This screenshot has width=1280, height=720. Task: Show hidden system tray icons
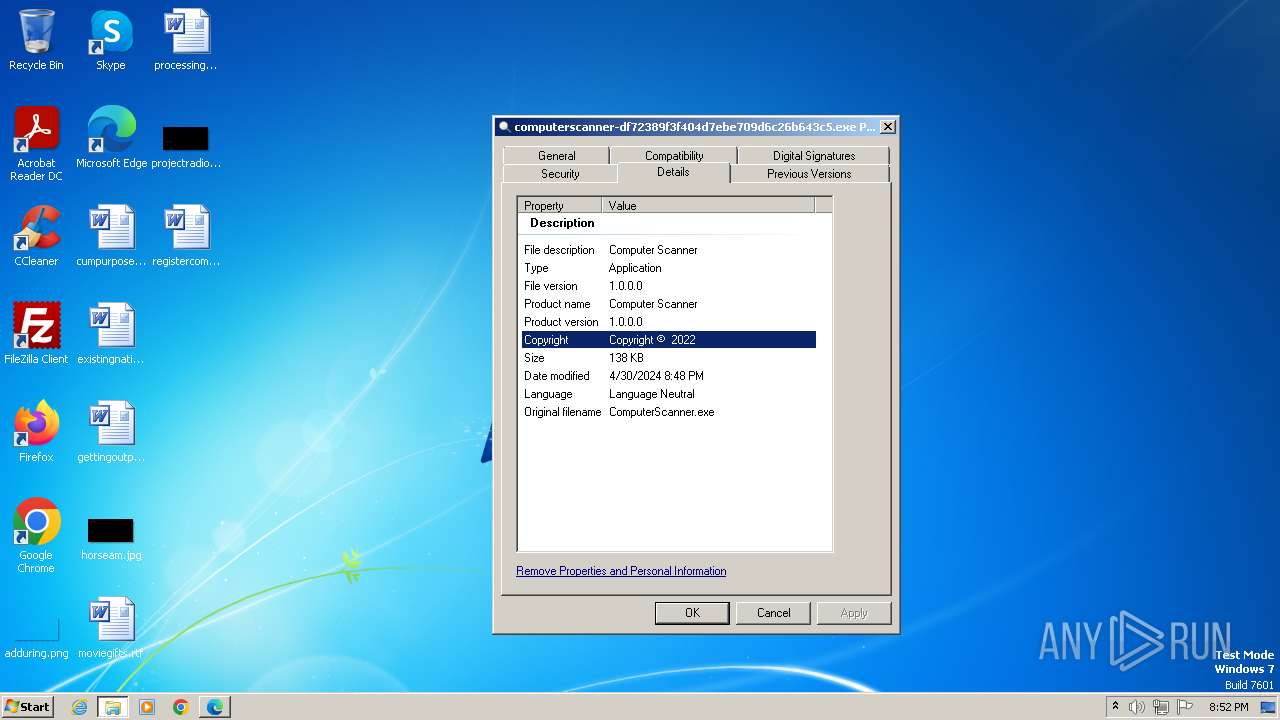[x=1115, y=707]
